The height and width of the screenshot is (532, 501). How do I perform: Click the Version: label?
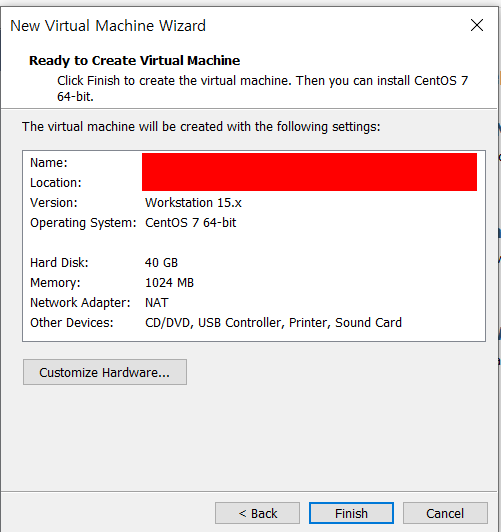(x=54, y=203)
